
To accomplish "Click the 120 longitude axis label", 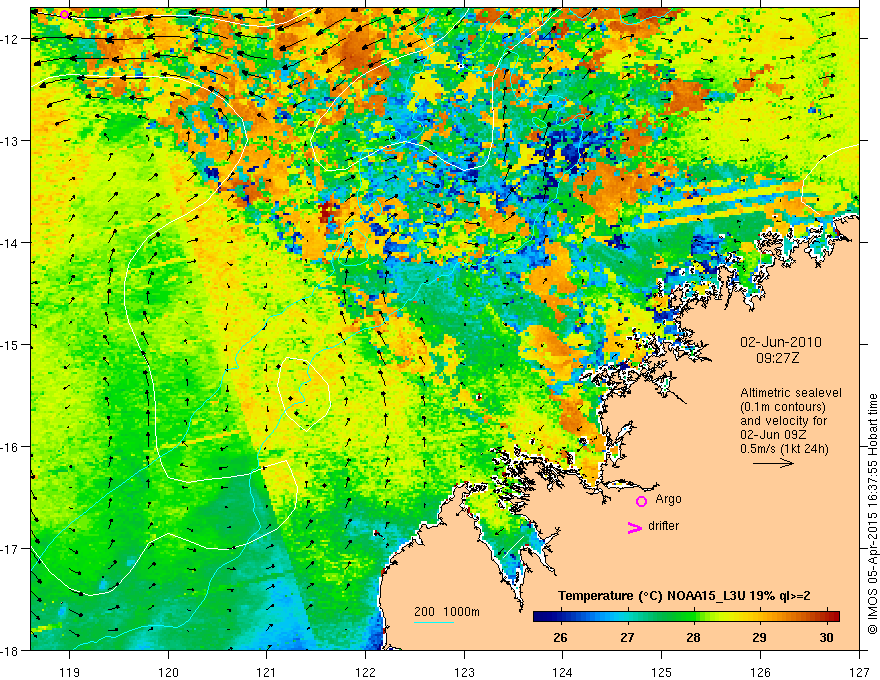I will [x=168, y=672].
